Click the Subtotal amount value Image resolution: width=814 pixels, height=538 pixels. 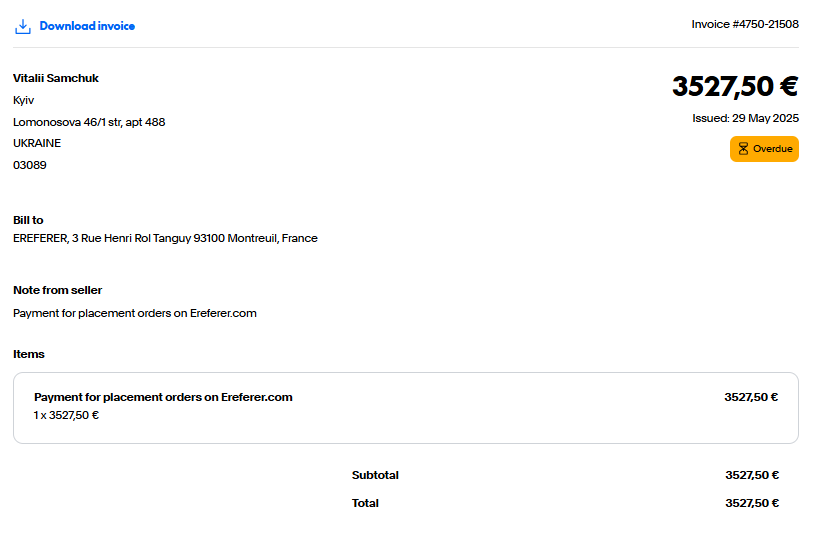[x=752, y=475]
